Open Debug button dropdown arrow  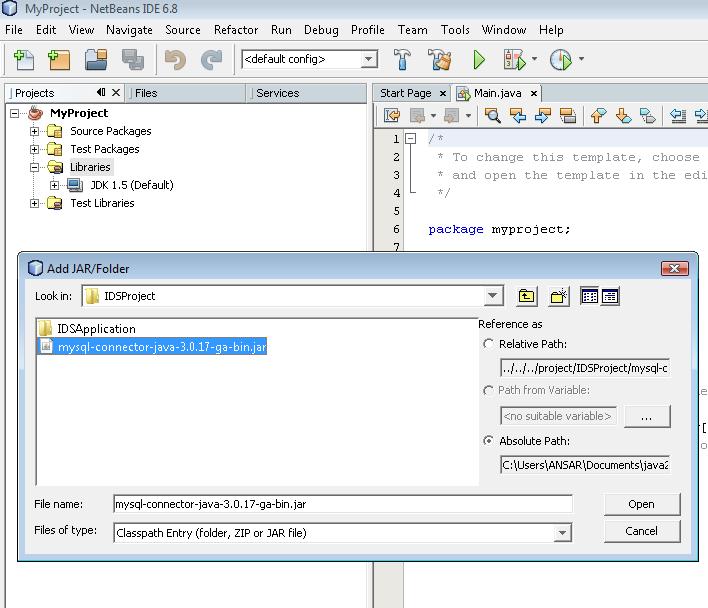pyautogui.click(x=535, y=59)
